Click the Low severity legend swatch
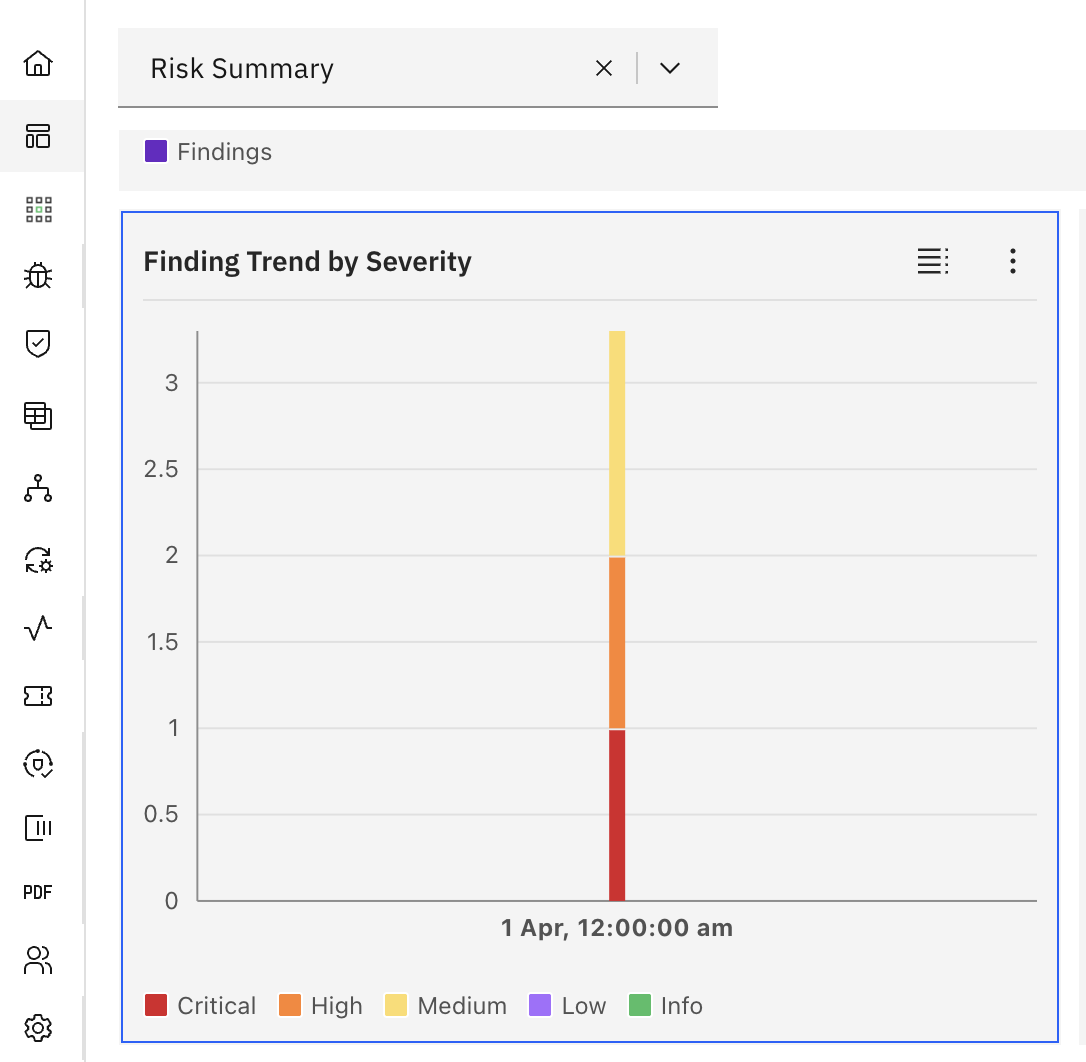Viewport: 1086px width, 1062px height. click(x=540, y=1006)
